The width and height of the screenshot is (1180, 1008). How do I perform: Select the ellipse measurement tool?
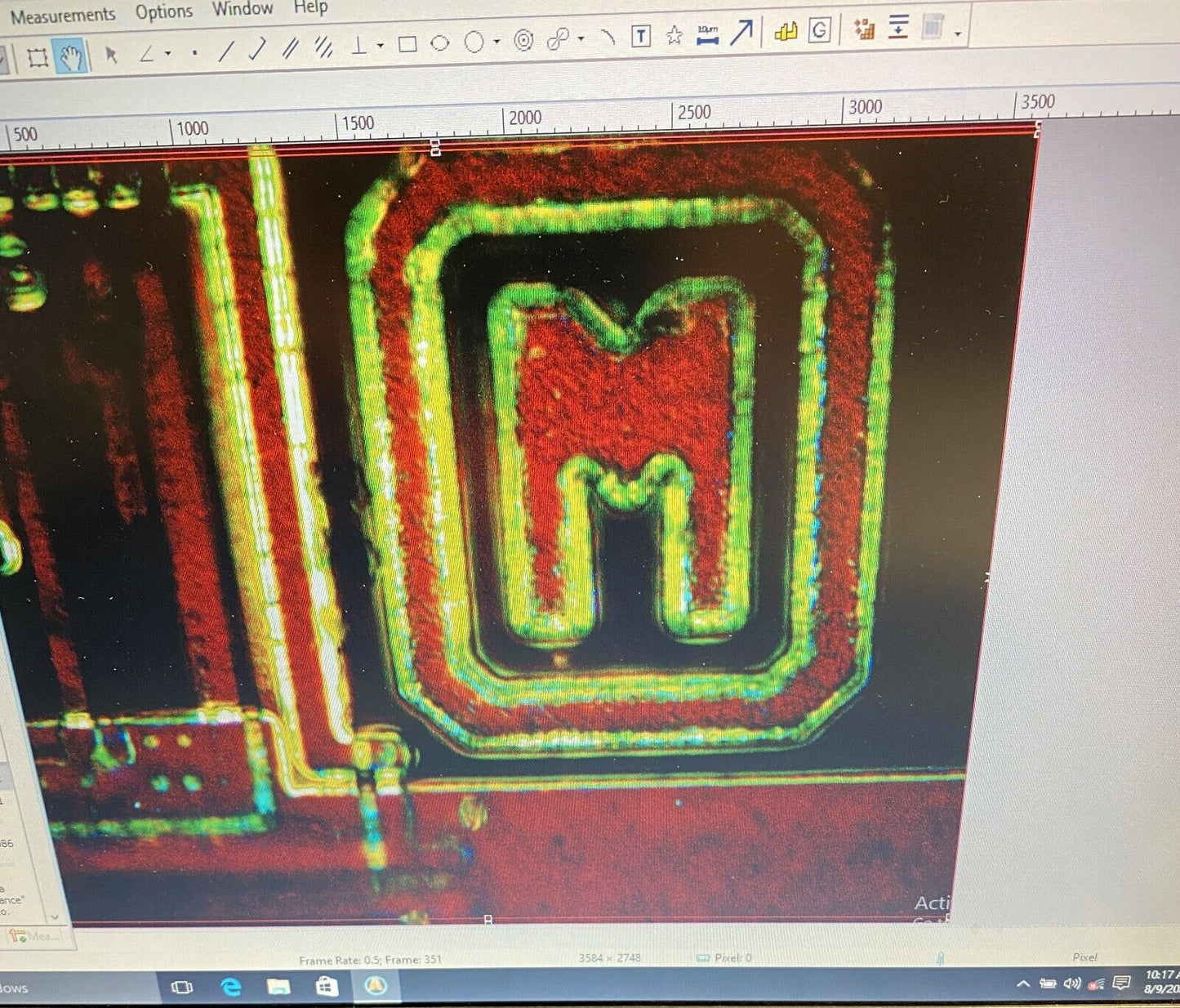click(x=440, y=43)
